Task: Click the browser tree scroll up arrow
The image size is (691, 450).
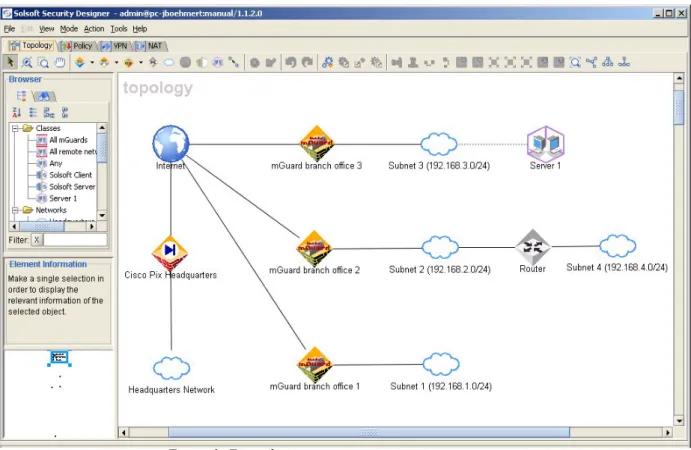Action: click(102, 128)
